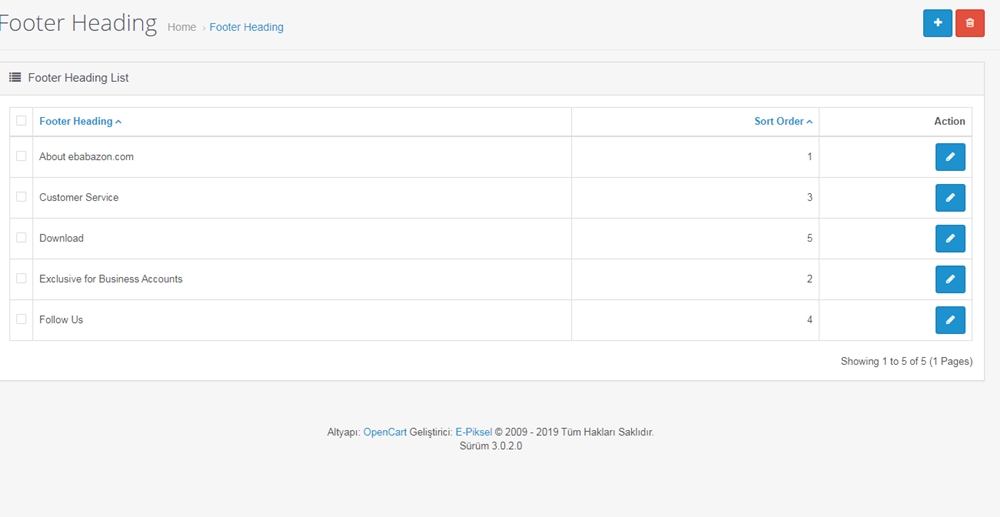Tick the Customer Service row checkbox
This screenshot has width=1000, height=517.
pyautogui.click(x=21, y=196)
